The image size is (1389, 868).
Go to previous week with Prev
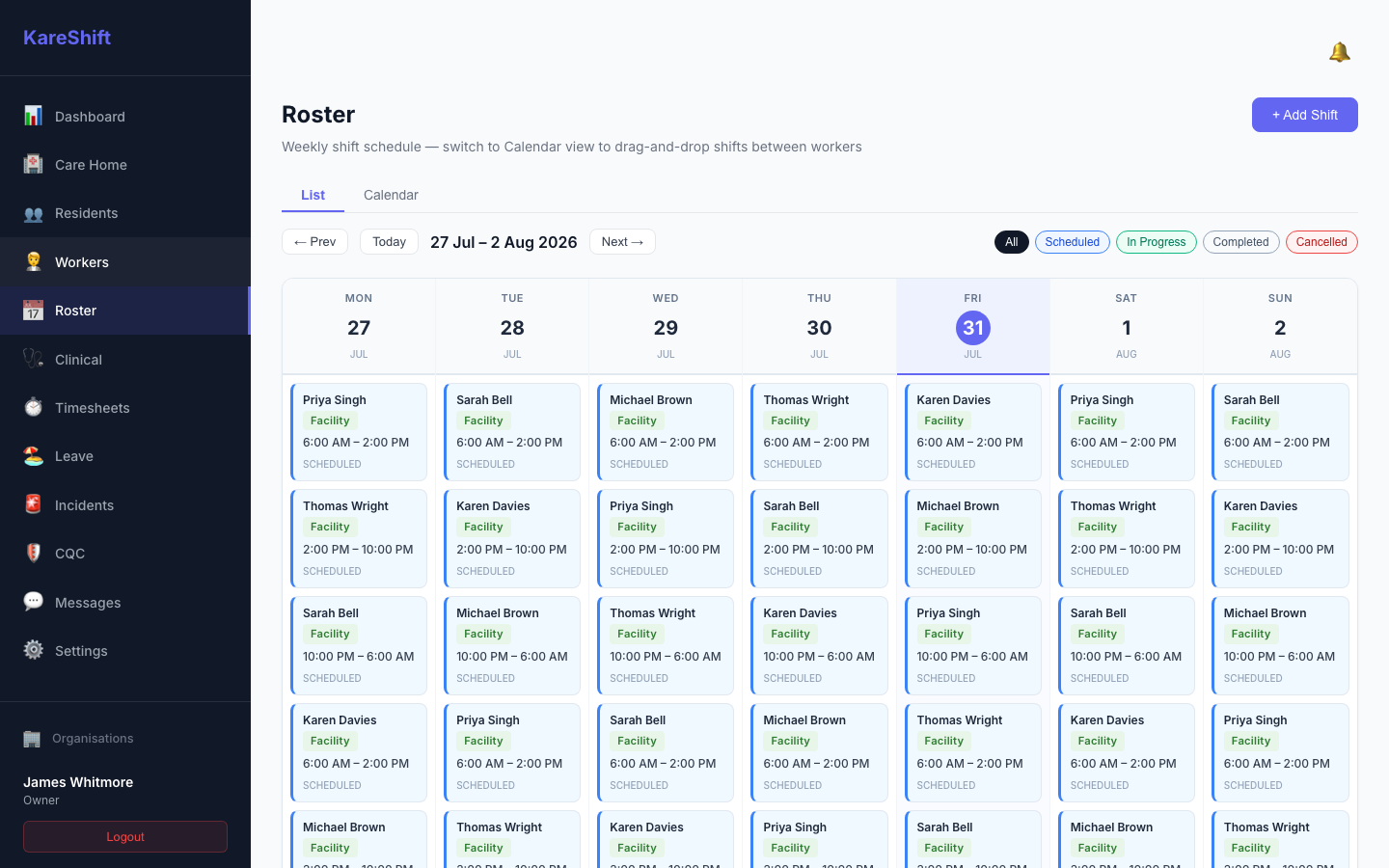click(x=314, y=241)
